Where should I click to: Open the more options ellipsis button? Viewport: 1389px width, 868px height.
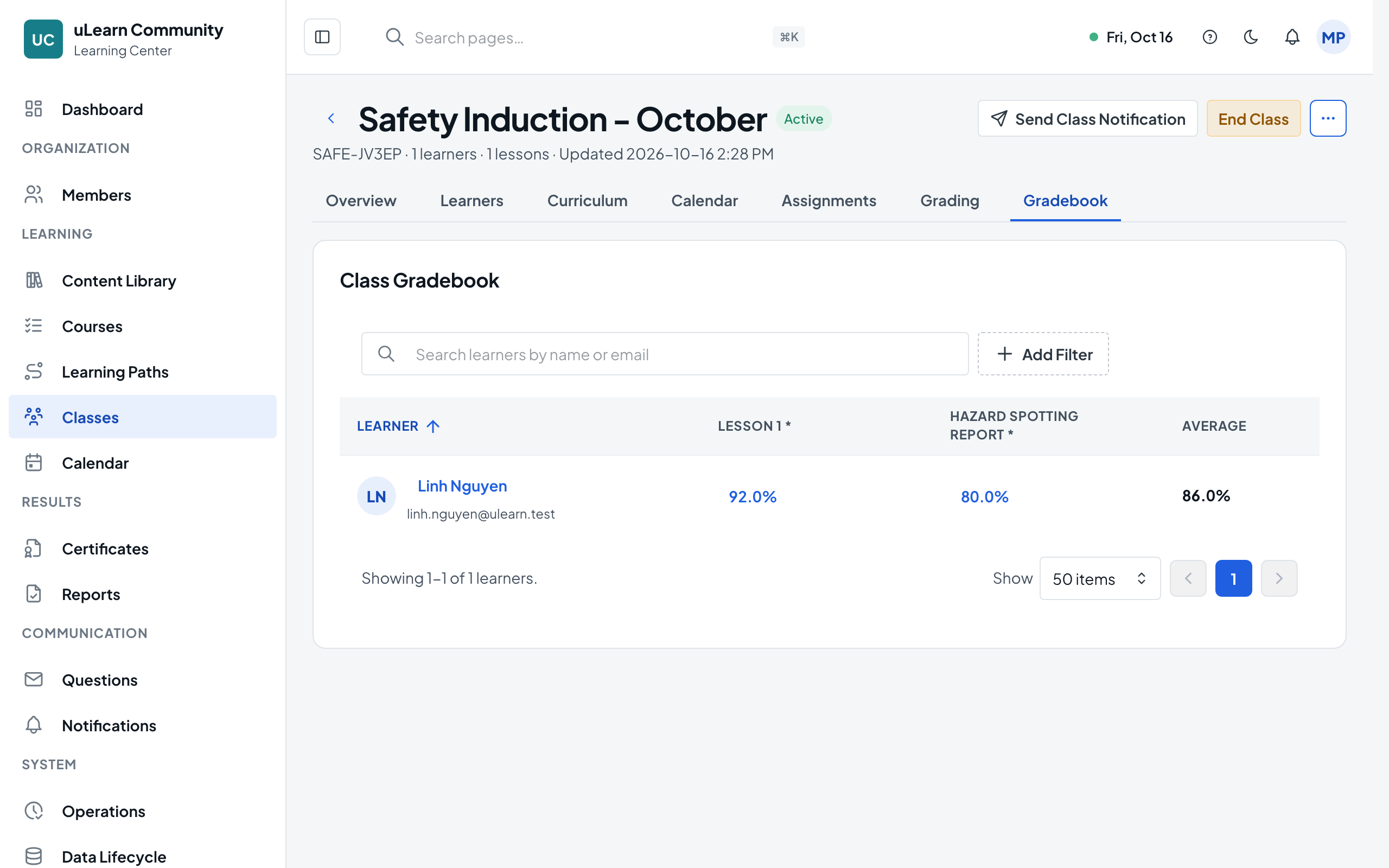(x=1328, y=118)
